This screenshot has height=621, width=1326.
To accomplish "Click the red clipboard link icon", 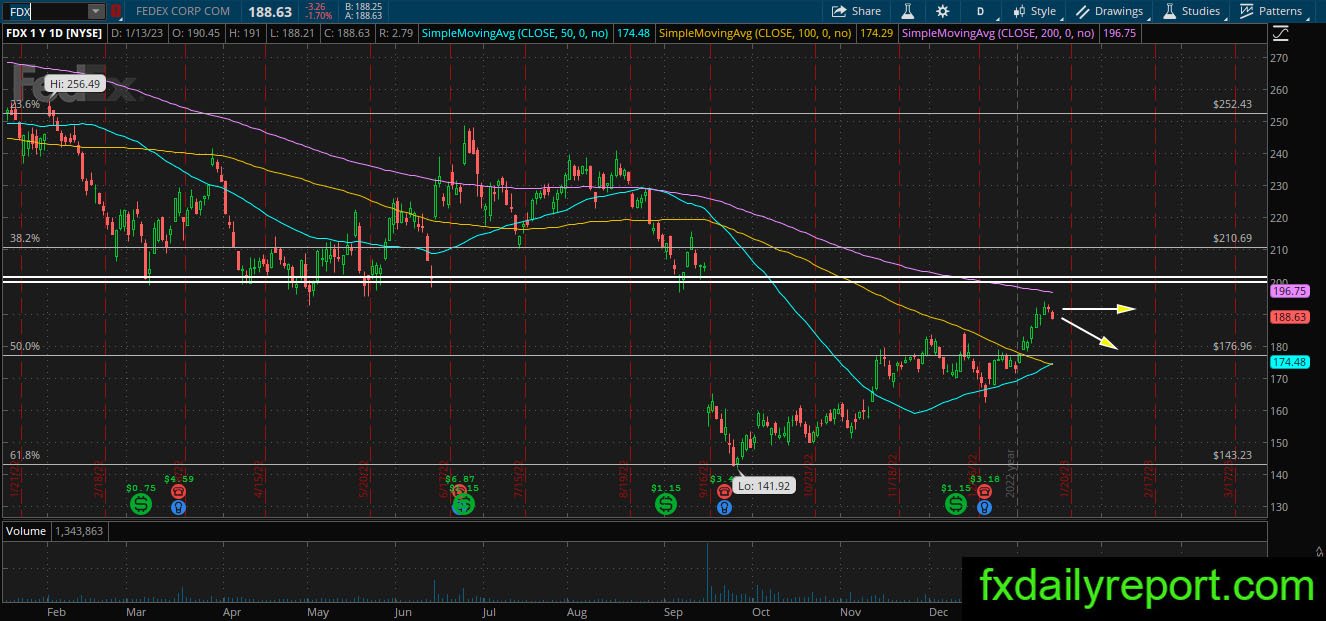I will [x=115, y=11].
